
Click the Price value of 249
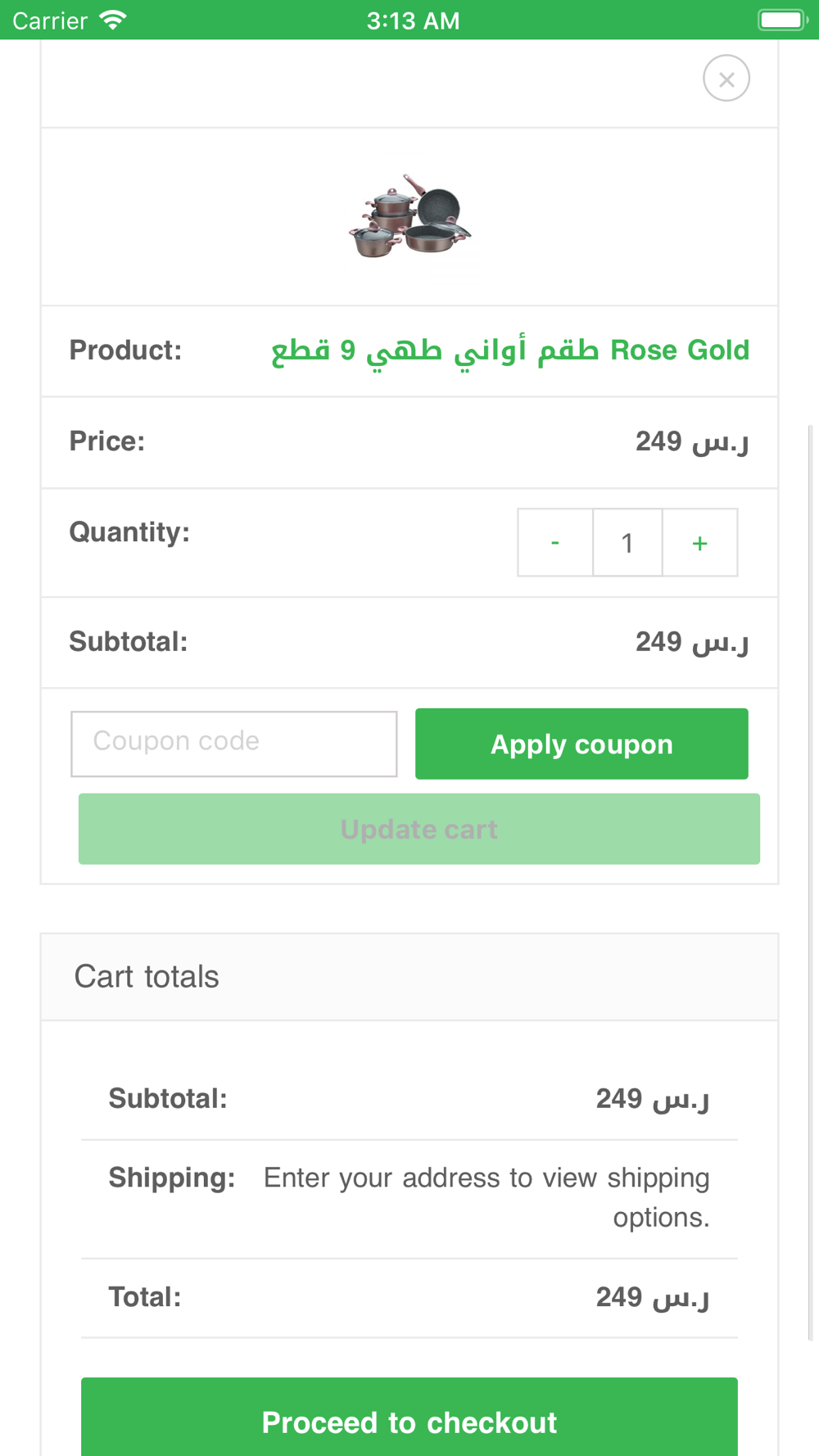[x=691, y=442]
